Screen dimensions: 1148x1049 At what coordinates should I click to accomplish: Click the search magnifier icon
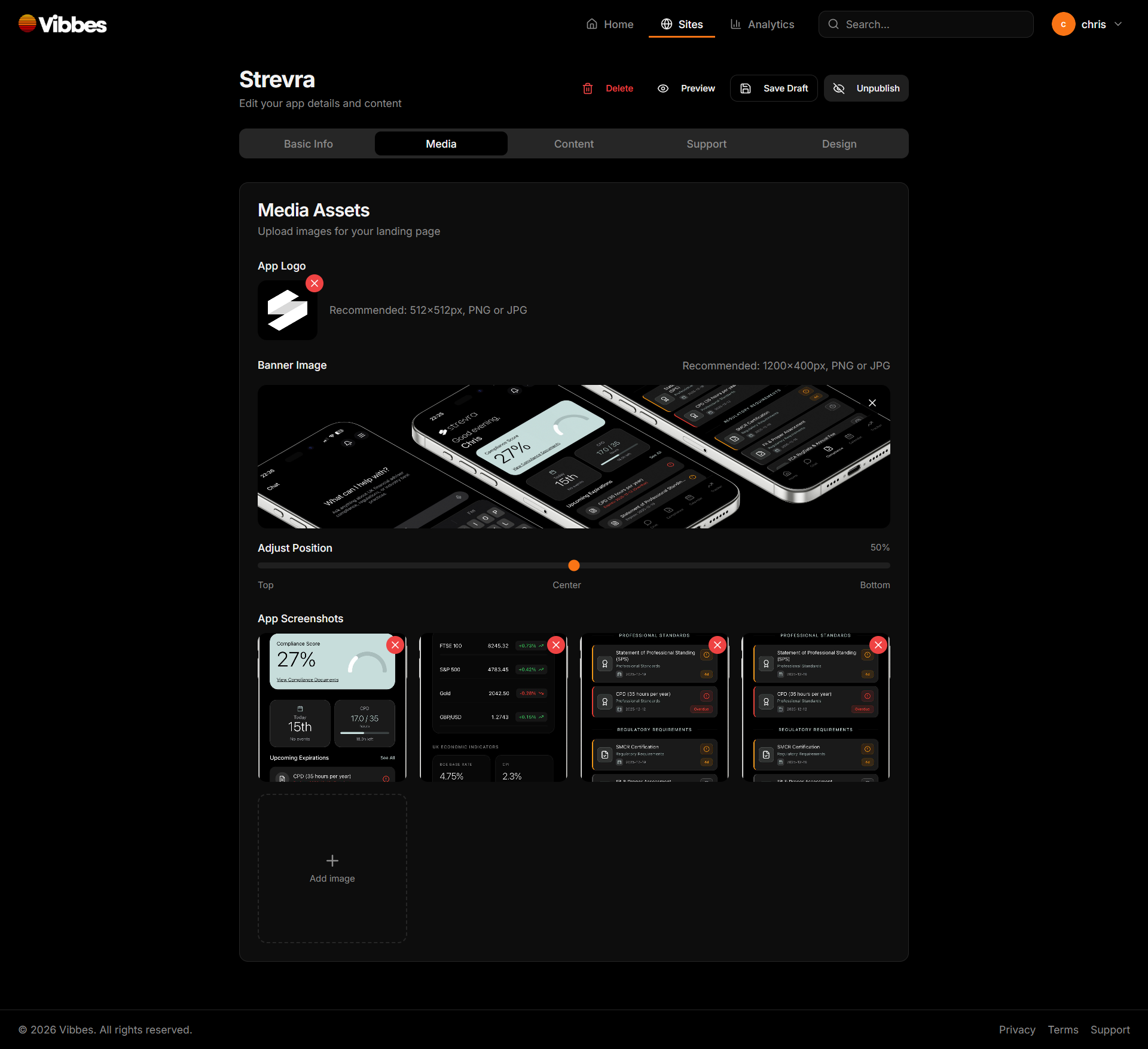tap(833, 25)
